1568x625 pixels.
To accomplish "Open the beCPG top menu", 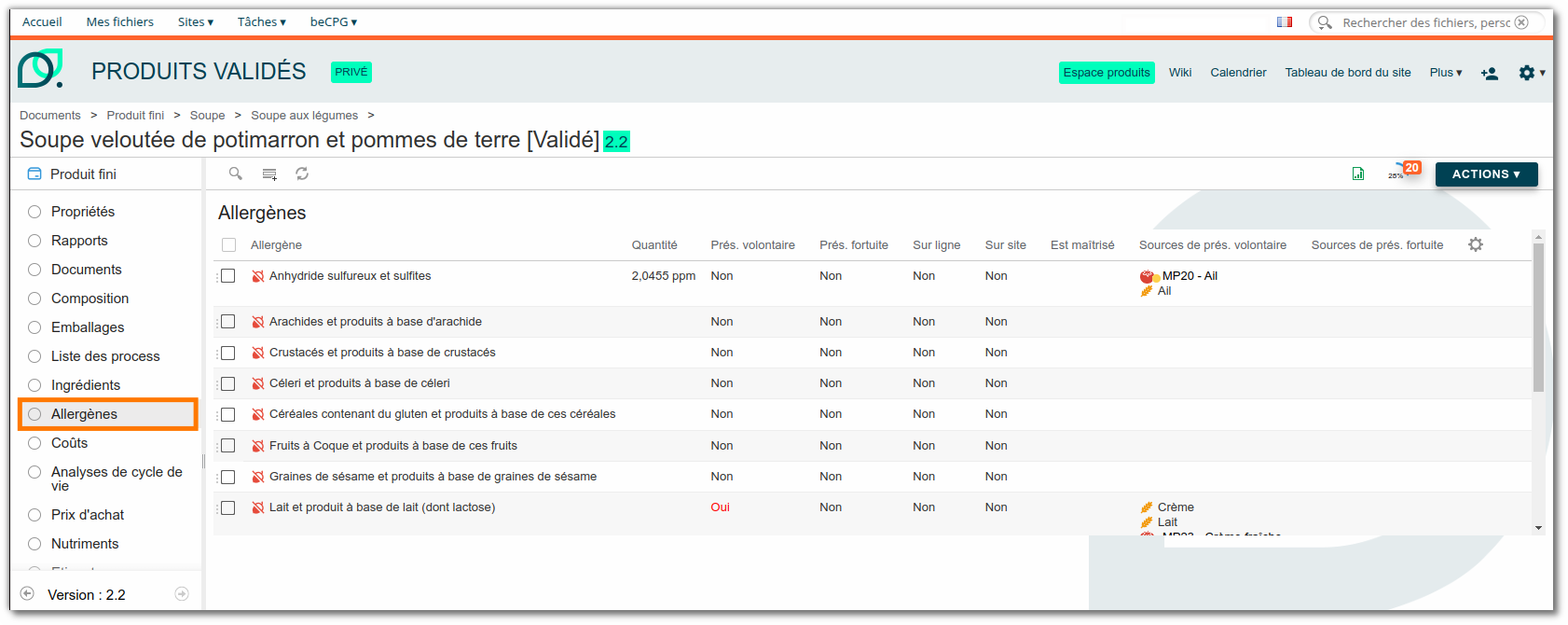I will pyautogui.click(x=334, y=22).
